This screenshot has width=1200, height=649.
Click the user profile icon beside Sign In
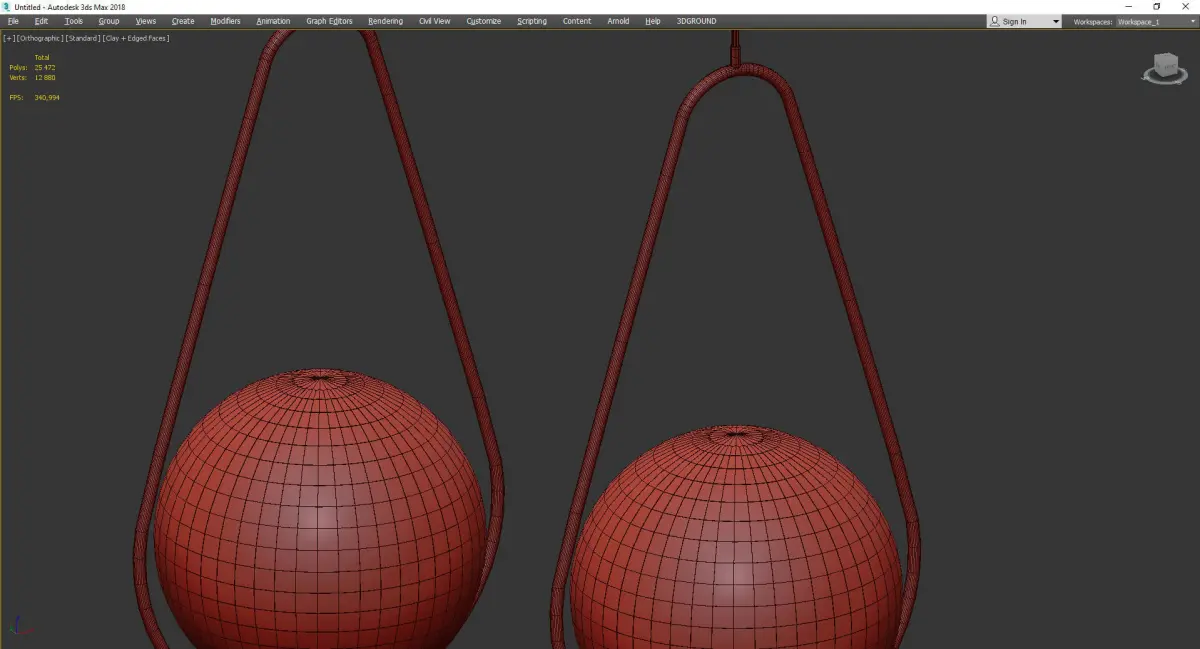[994, 21]
